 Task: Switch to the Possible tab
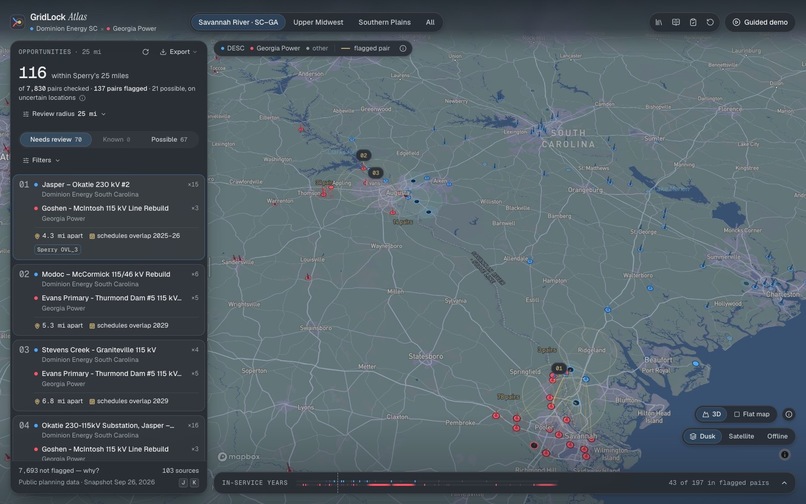(x=169, y=139)
